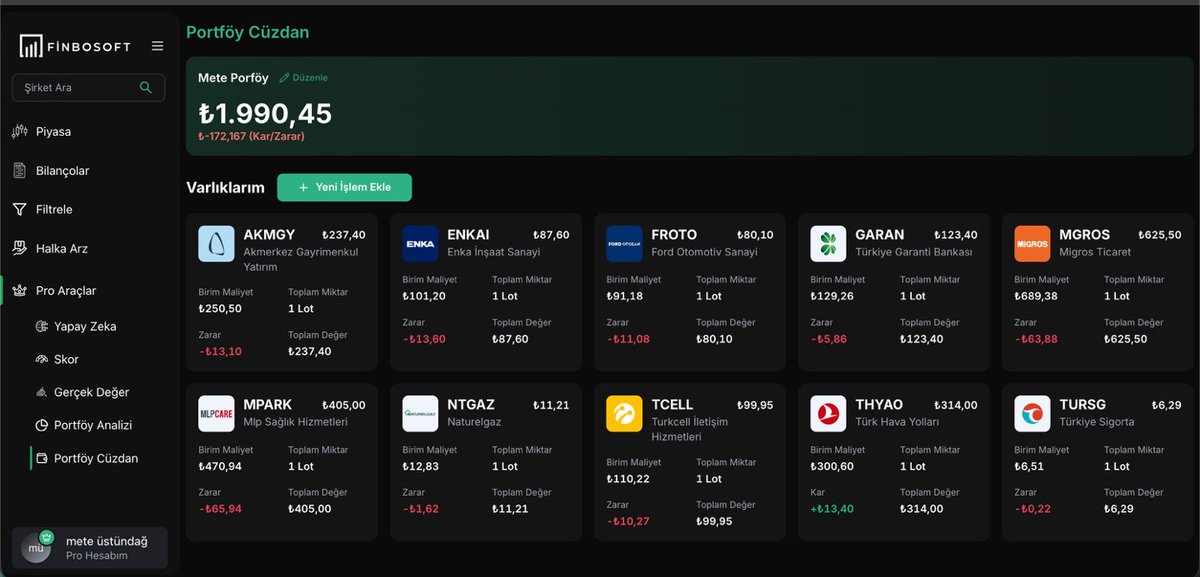Click FROTO unit cost ₺91,18
Image resolution: width=1200 pixels, height=577 pixels.
click(625, 296)
